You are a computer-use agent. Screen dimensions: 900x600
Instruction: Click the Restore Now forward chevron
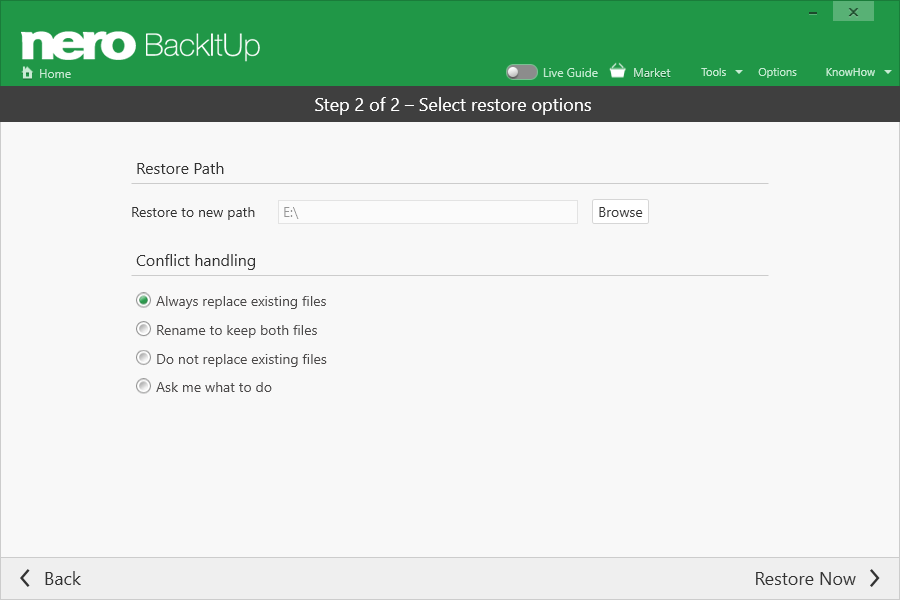pos(874,578)
